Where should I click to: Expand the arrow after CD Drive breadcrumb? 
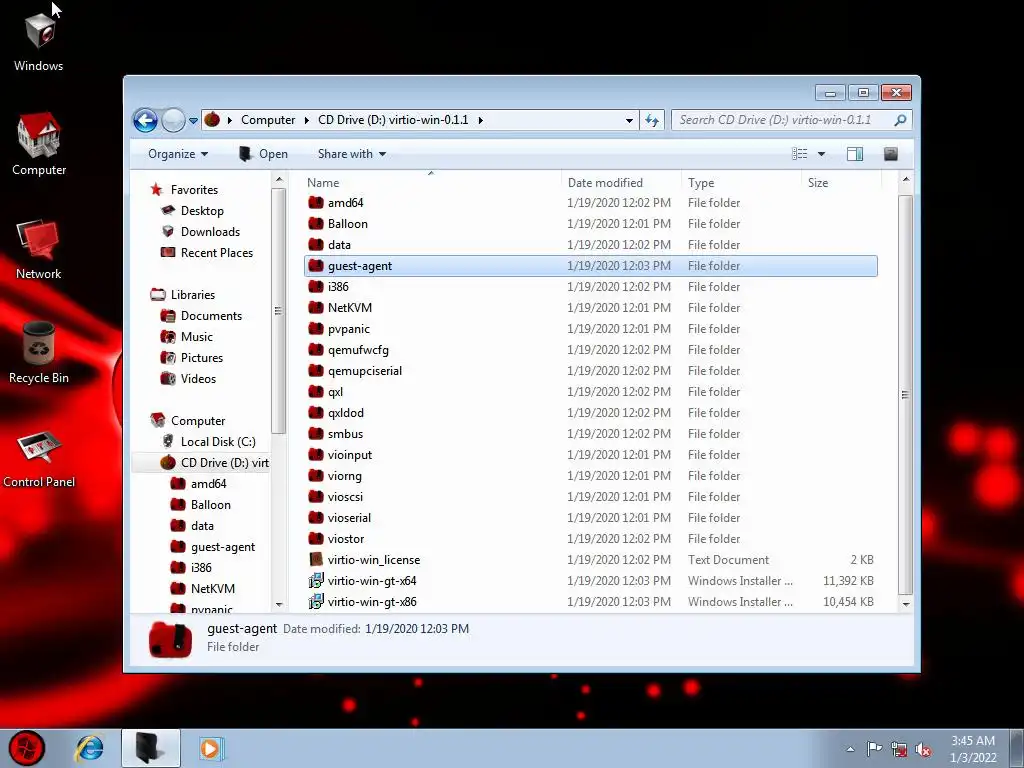[481, 120]
